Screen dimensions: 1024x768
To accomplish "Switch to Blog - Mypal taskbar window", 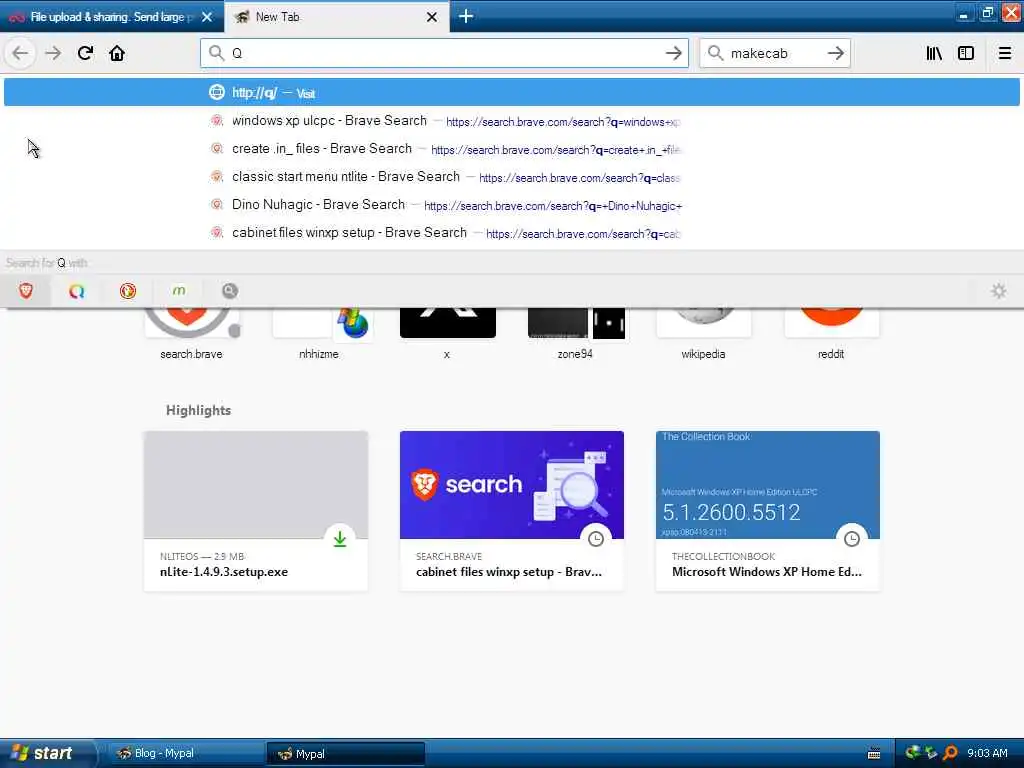I will click(x=184, y=753).
